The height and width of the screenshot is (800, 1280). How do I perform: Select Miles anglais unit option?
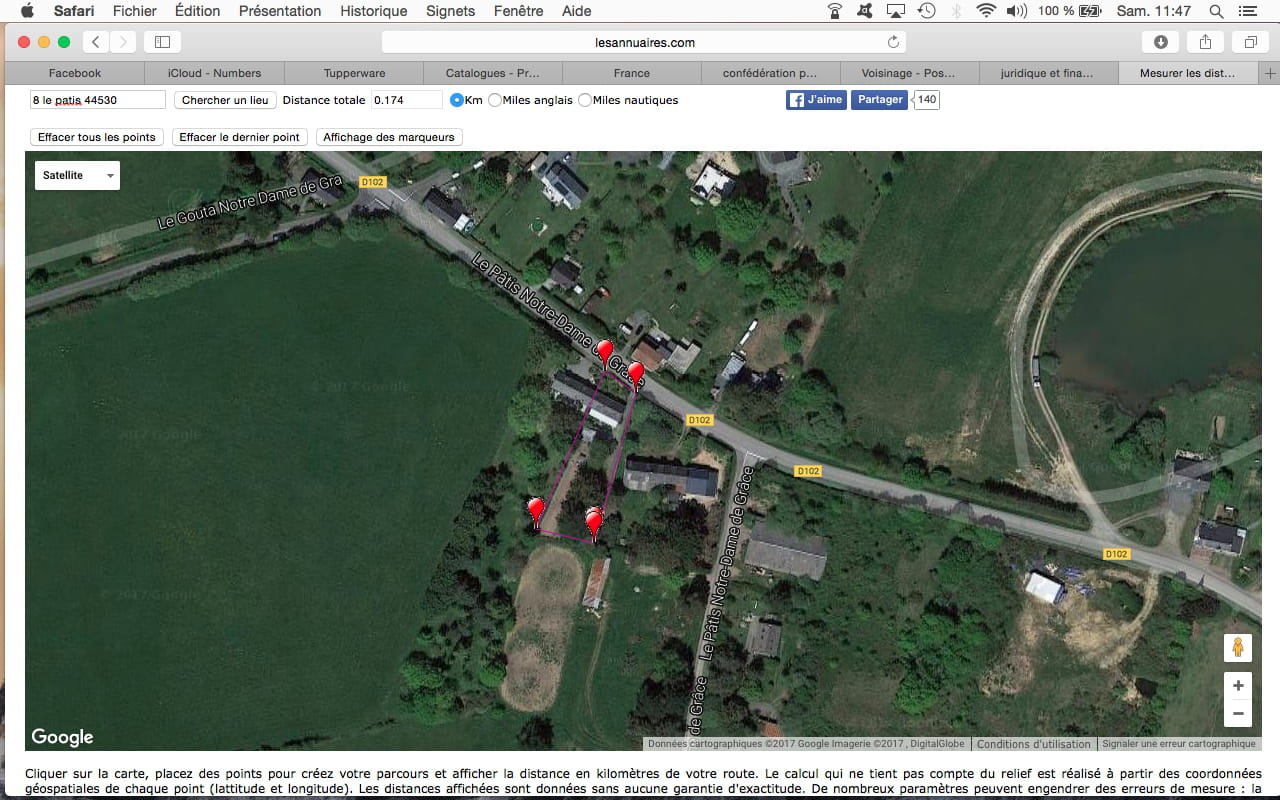(495, 100)
